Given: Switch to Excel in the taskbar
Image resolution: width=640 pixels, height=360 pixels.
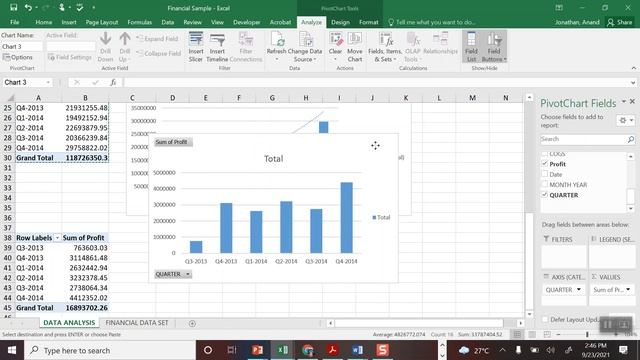Looking at the screenshot, I should click(x=282, y=350).
